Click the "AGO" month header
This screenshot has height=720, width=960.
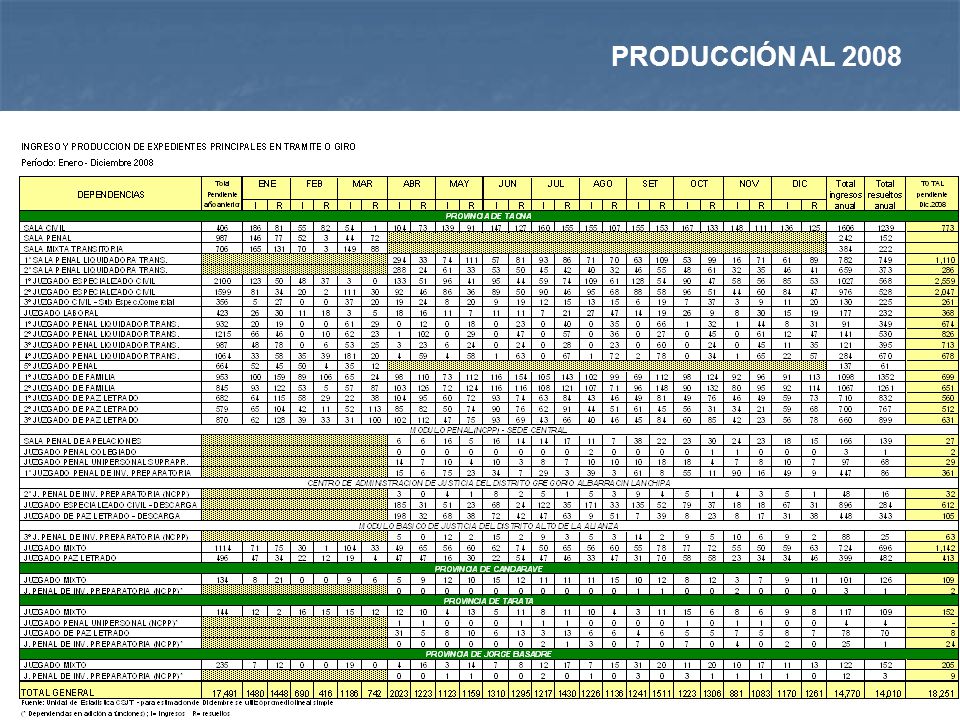point(602,184)
